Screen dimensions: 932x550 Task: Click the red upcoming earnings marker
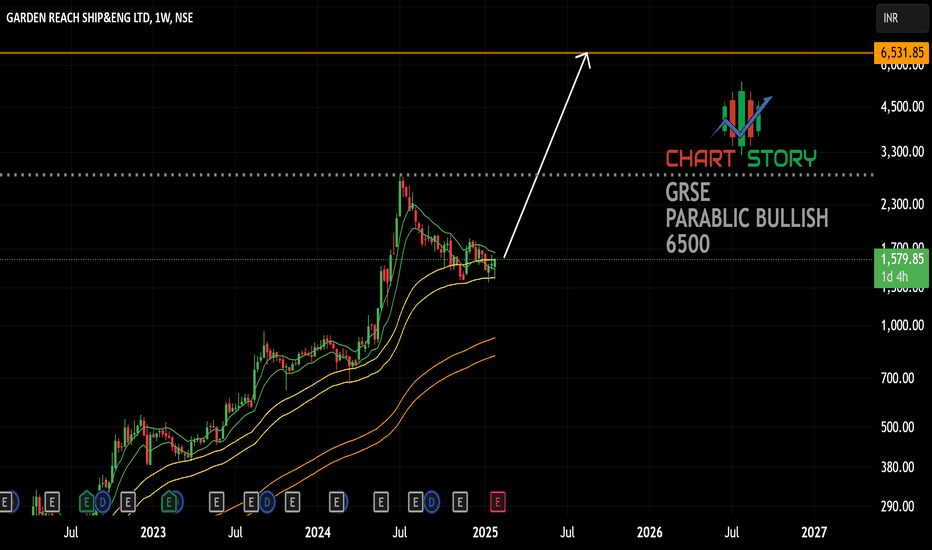(498, 502)
